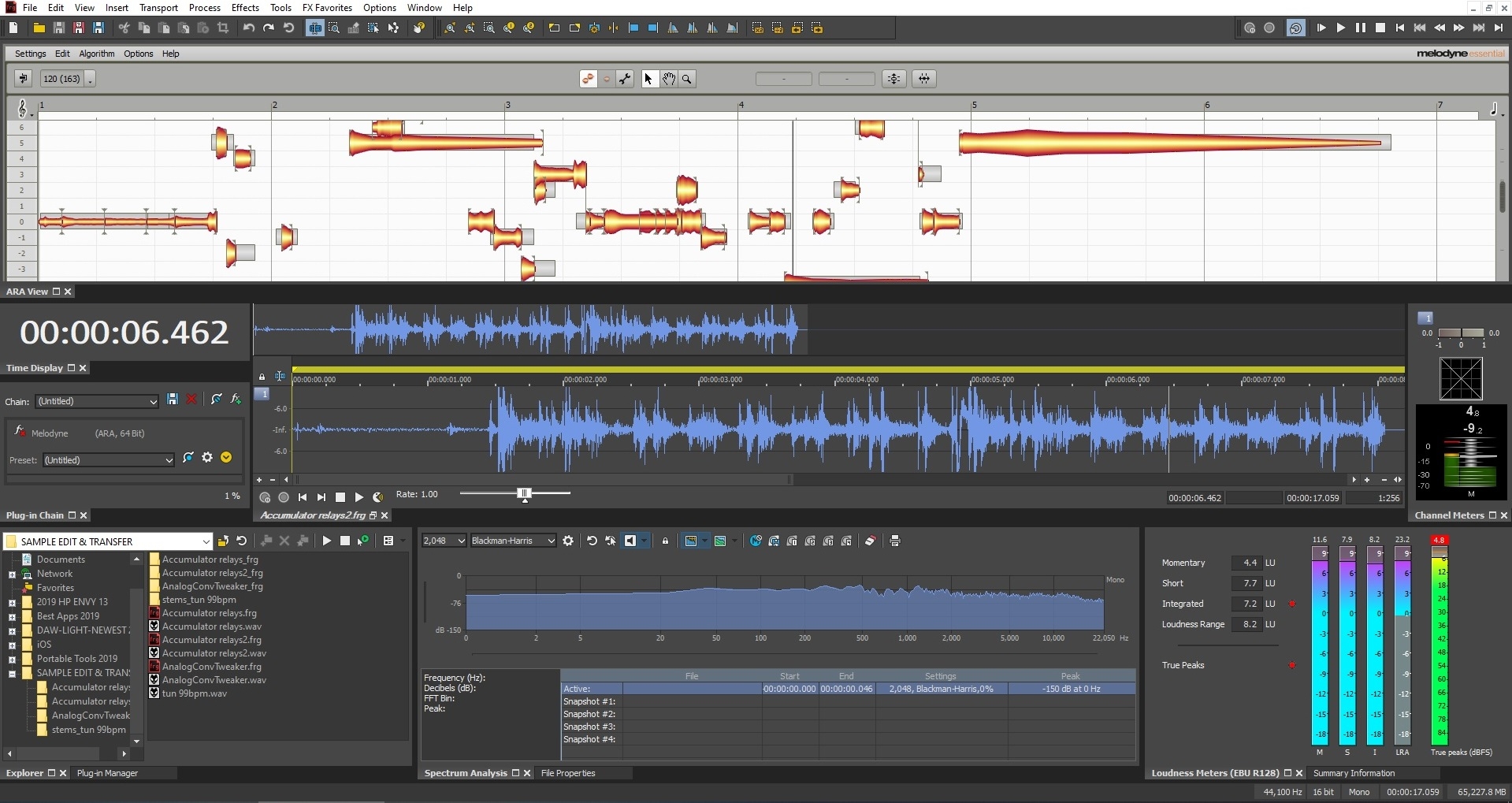Click the Crop icon in the main toolbar
1512x803 pixels.
[223, 28]
